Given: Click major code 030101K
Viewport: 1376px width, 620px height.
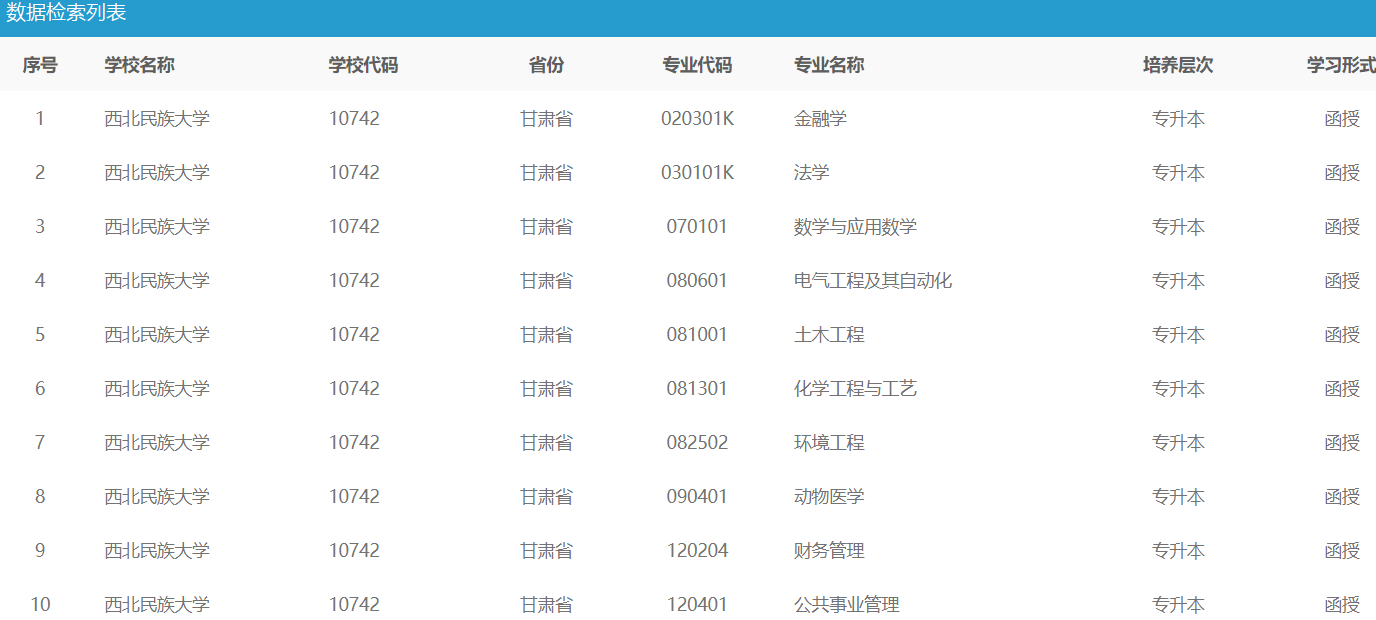Looking at the screenshot, I should [697, 173].
